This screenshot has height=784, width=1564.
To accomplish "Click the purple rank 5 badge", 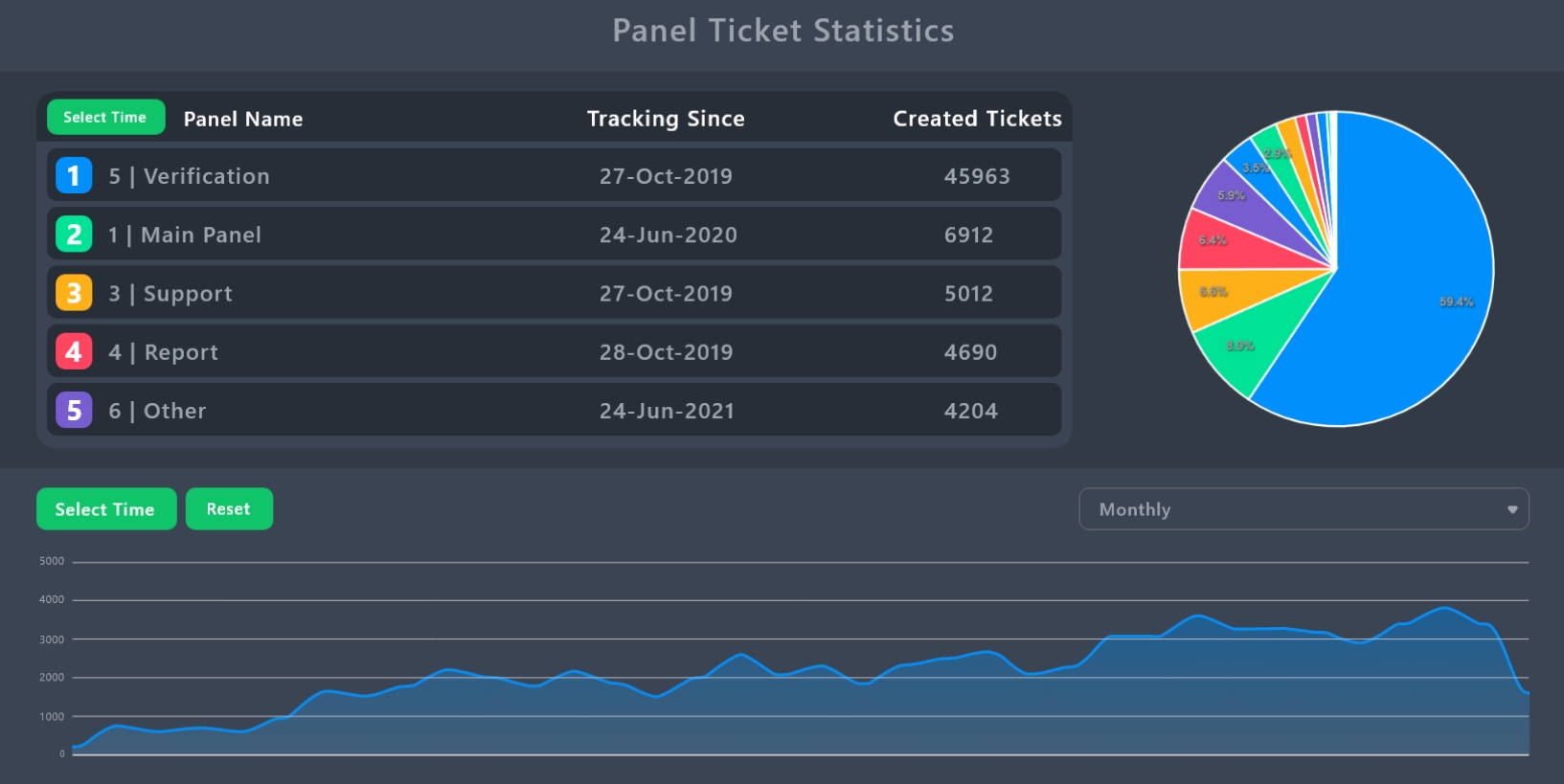I will click(74, 411).
